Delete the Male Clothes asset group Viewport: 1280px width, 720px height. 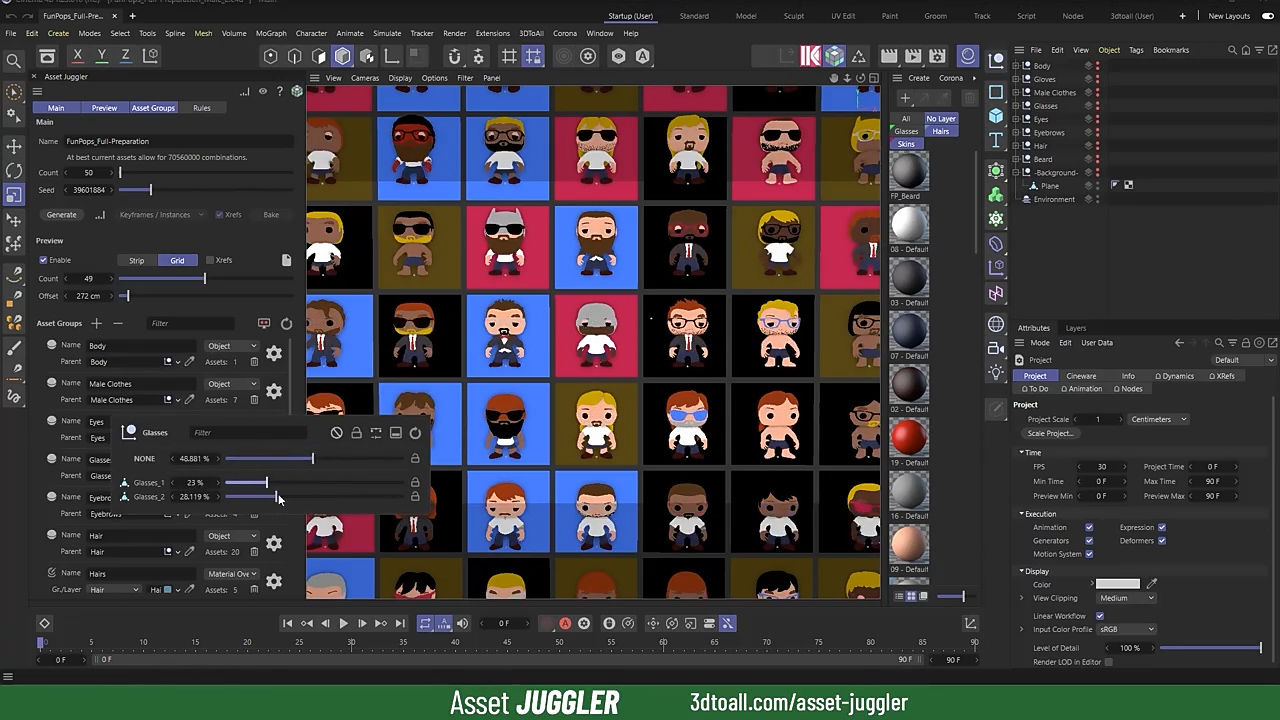point(254,400)
